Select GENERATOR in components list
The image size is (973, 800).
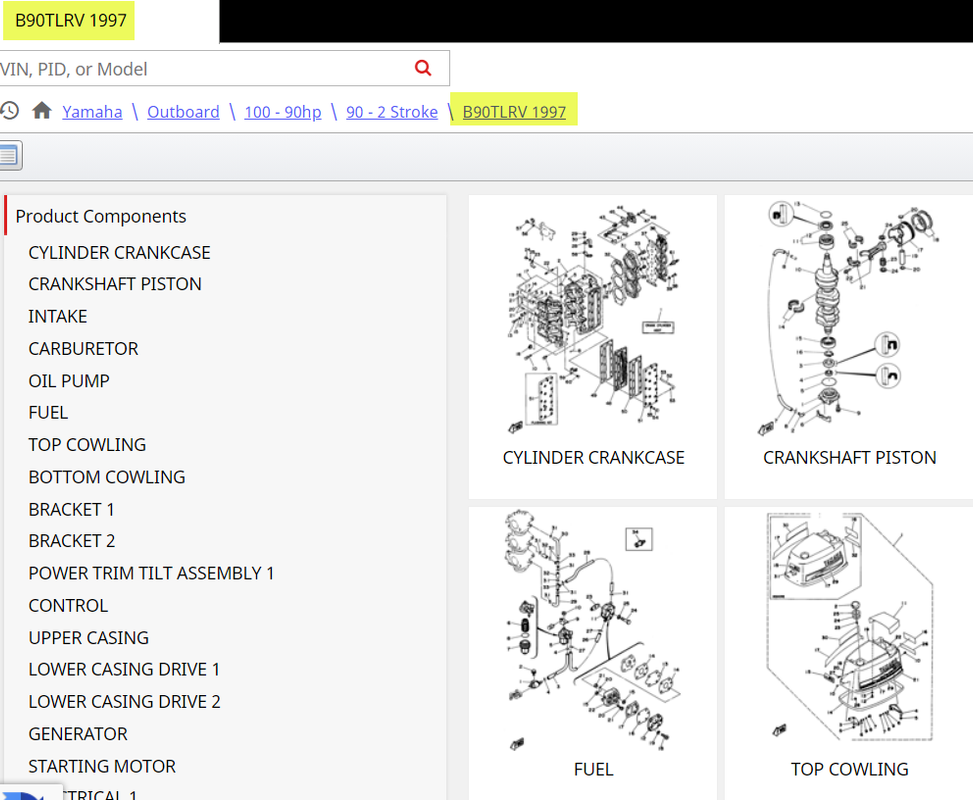coord(78,734)
